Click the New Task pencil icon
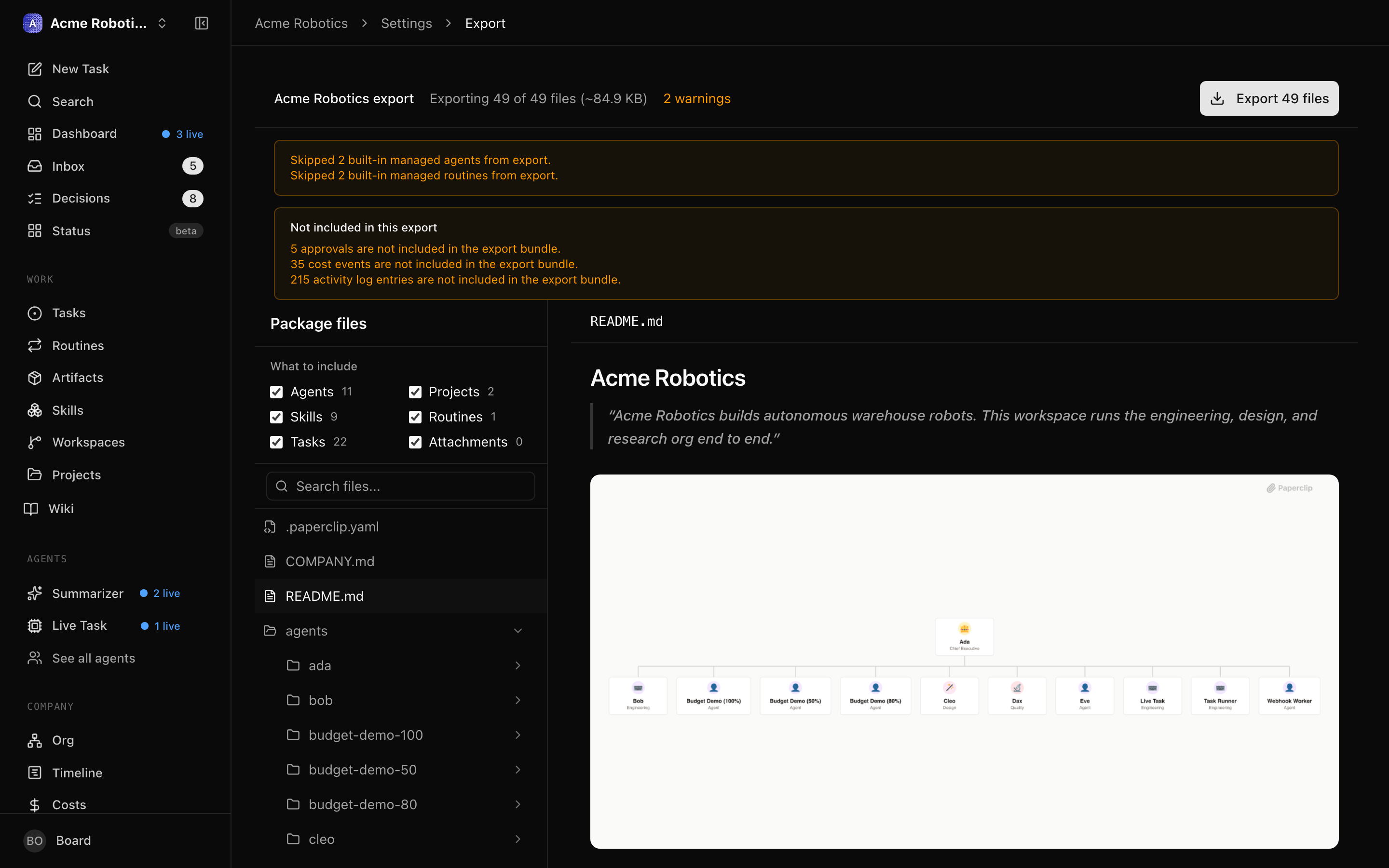 [x=35, y=69]
